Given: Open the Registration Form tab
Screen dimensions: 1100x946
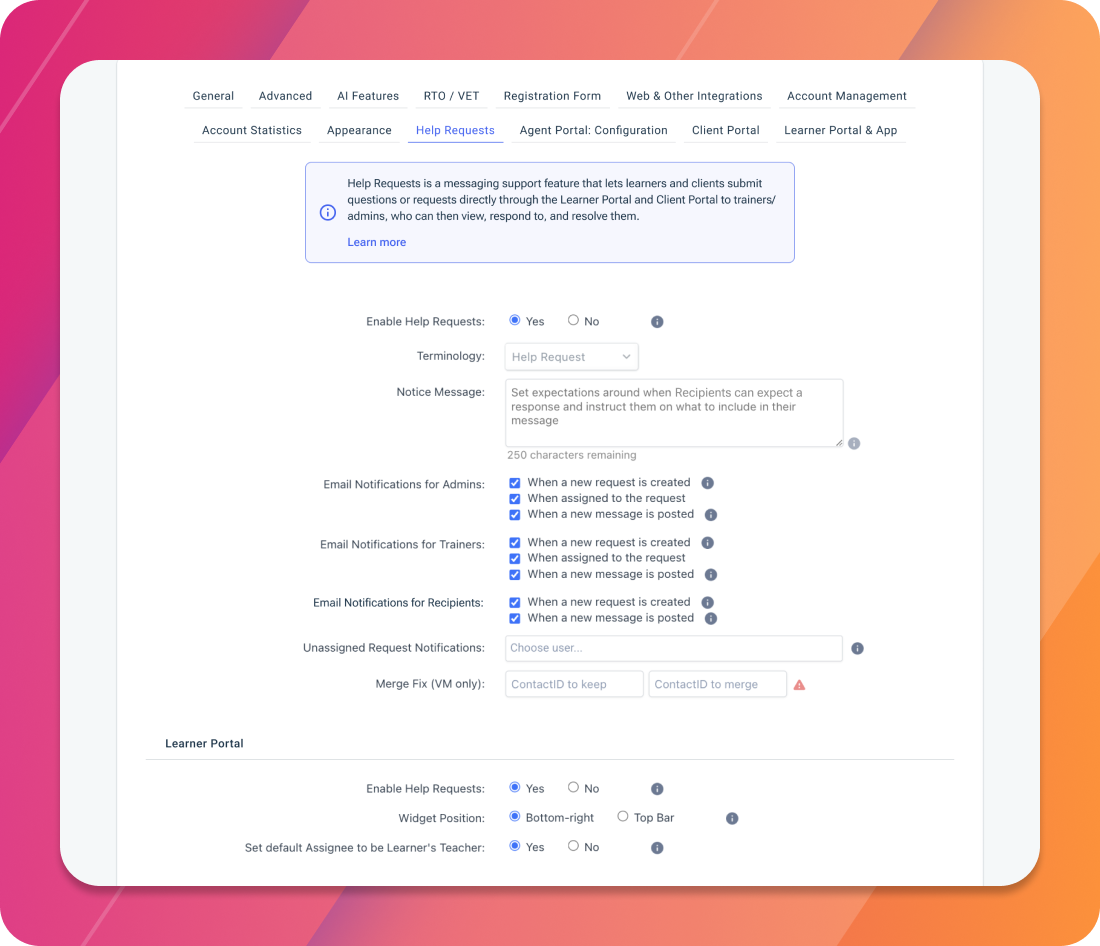Looking at the screenshot, I should [552, 96].
